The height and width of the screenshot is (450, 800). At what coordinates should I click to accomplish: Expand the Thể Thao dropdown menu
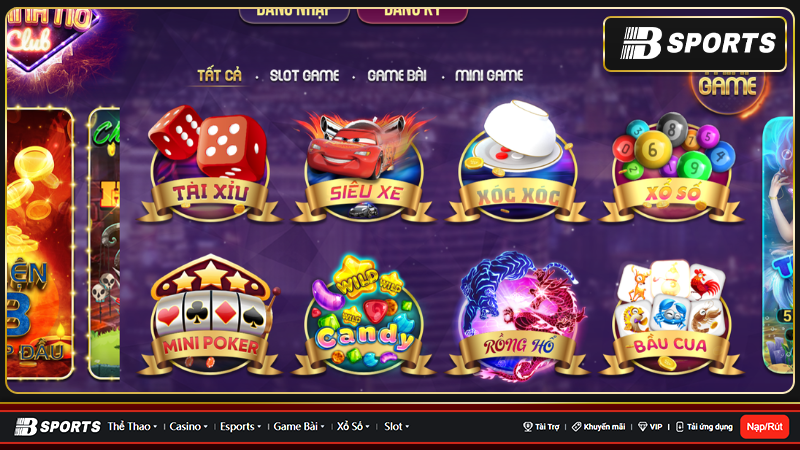pos(132,427)
